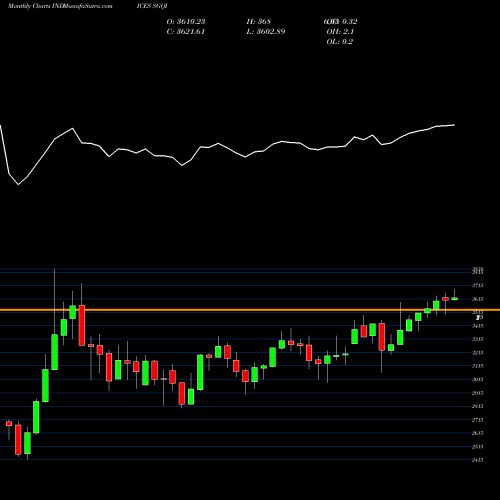
Task: Click the 3715 price axis label
Action: pyautogui.click(x=478, y=286)
